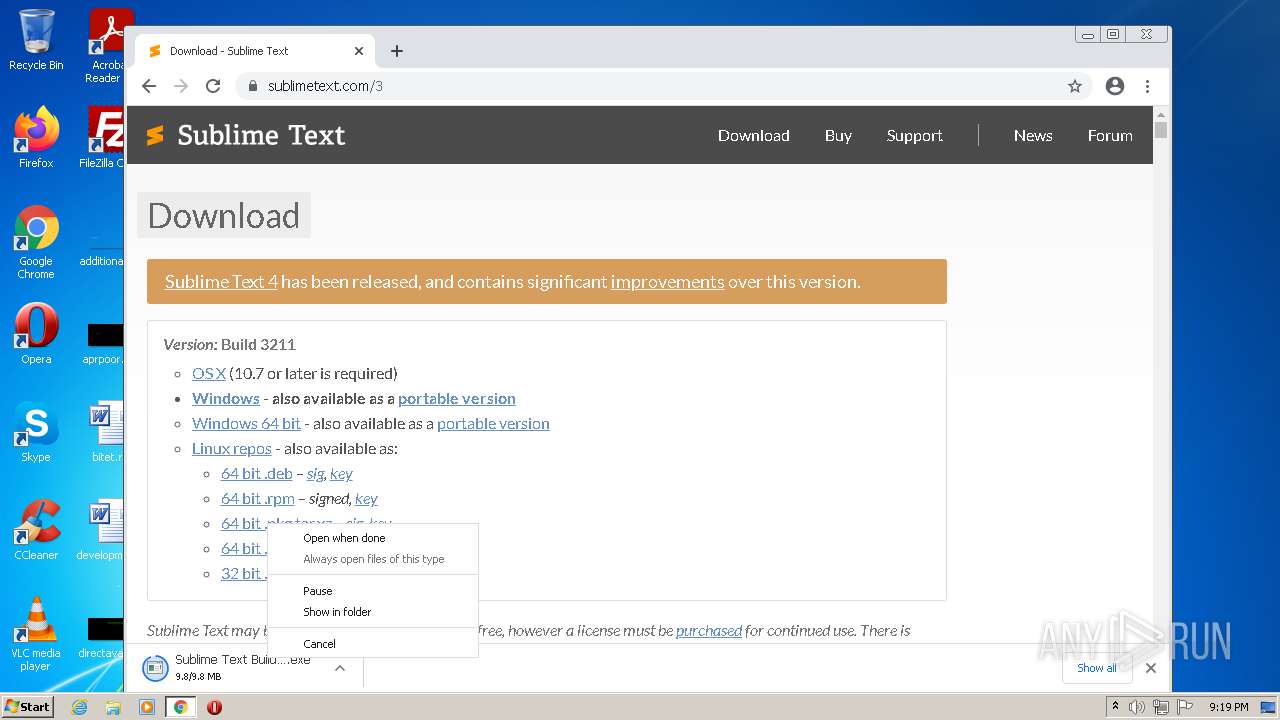Image resolution: width=1280 pixels, height=720 pixels.
Task: Click the Sublime Text 4 link
Action: (x=221, y=282)
